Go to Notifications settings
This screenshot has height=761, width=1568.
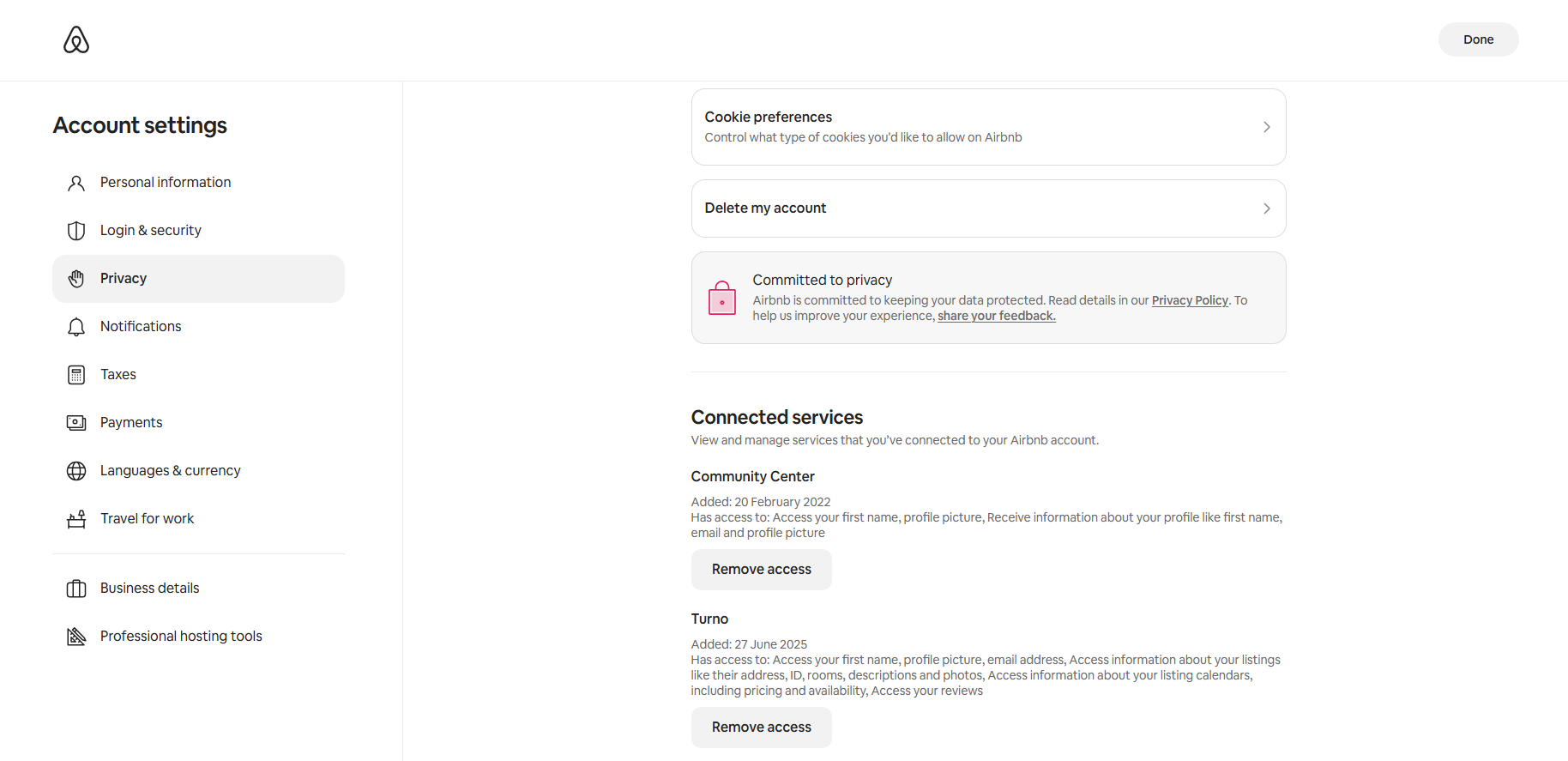pos(141,327)
